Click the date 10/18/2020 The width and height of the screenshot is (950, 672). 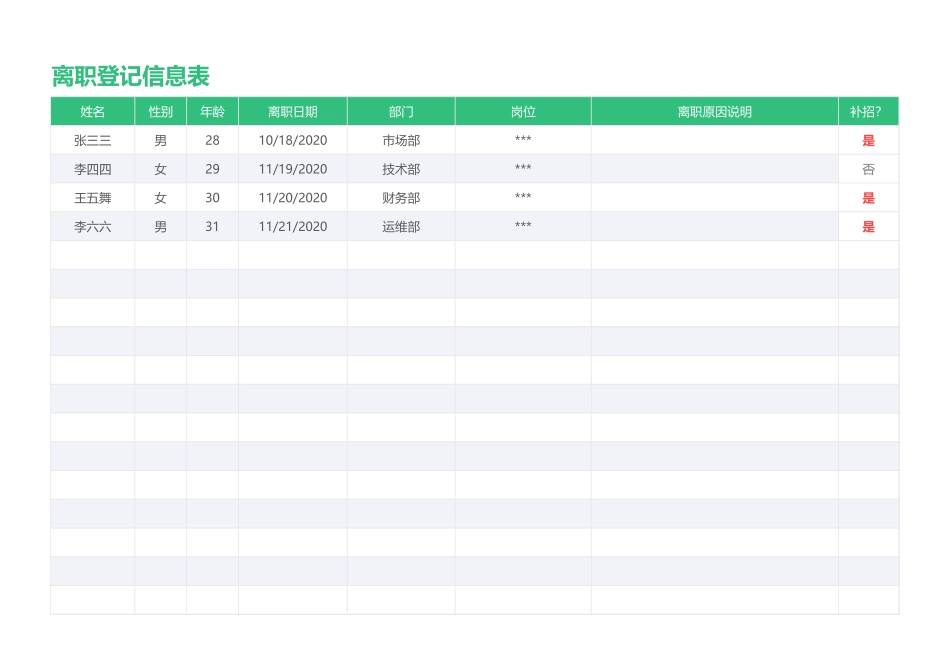pyautogui.click(x=292, y=140)
